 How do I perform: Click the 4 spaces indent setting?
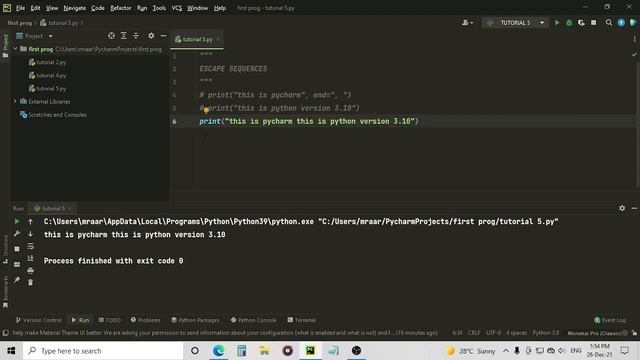tap(517, 333)
